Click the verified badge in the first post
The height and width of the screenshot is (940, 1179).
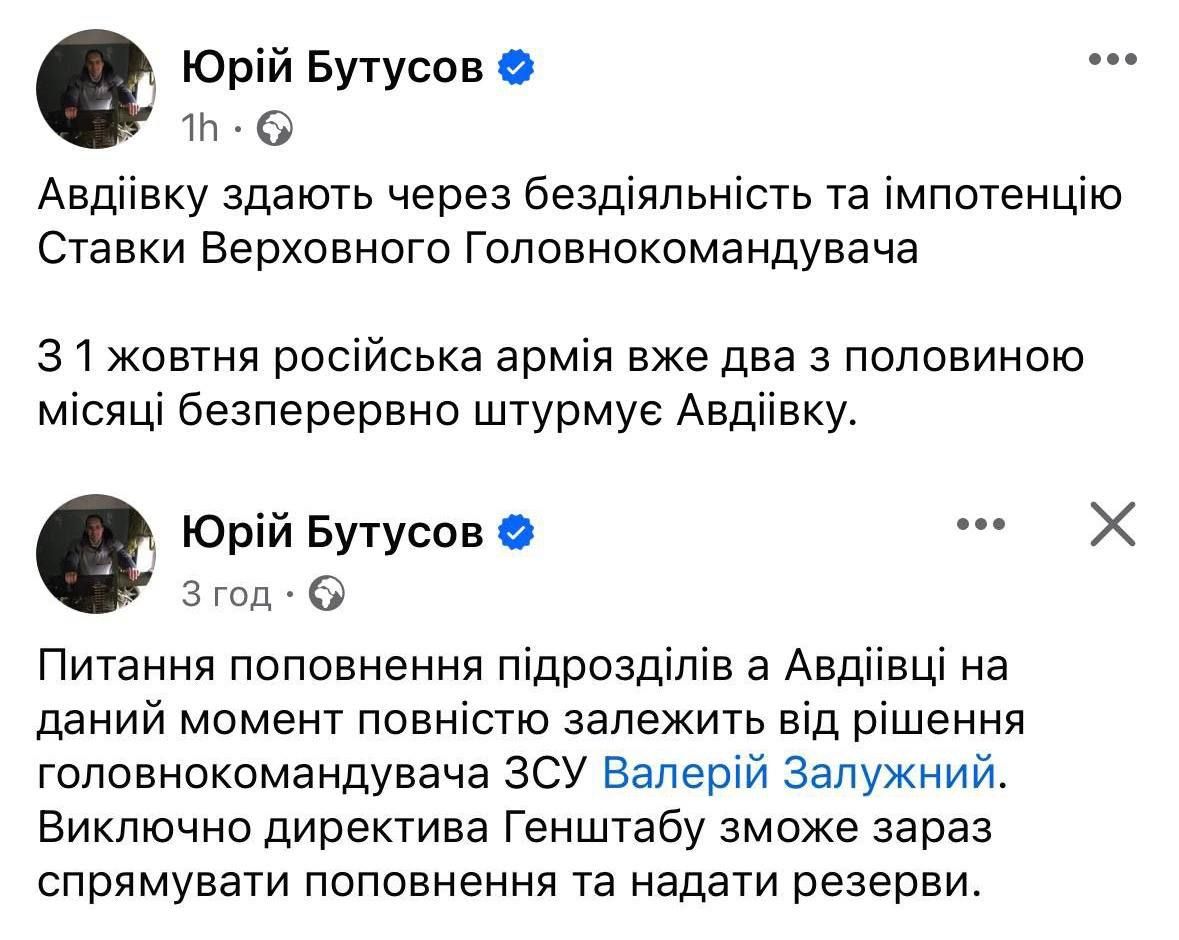[x=516, y=69]
